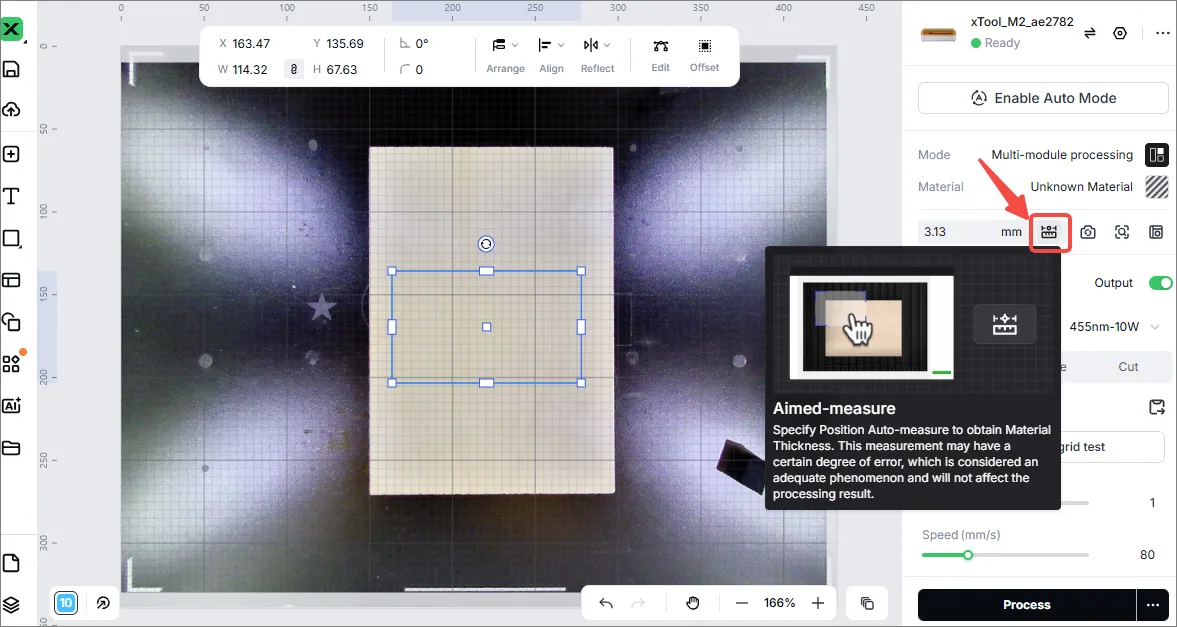The width and height of the screenshot is (1177, 627).
Task: Click the device switch arrows icon
Action: pyautogui.click(x=1090, y=33)
